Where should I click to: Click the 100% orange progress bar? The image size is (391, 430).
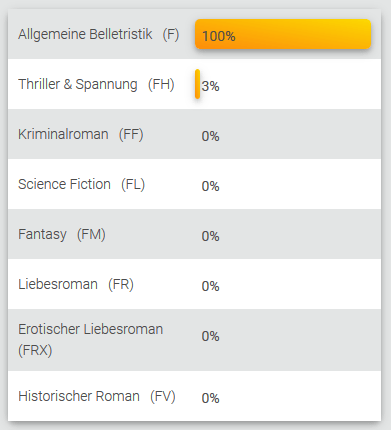[283, 34]
